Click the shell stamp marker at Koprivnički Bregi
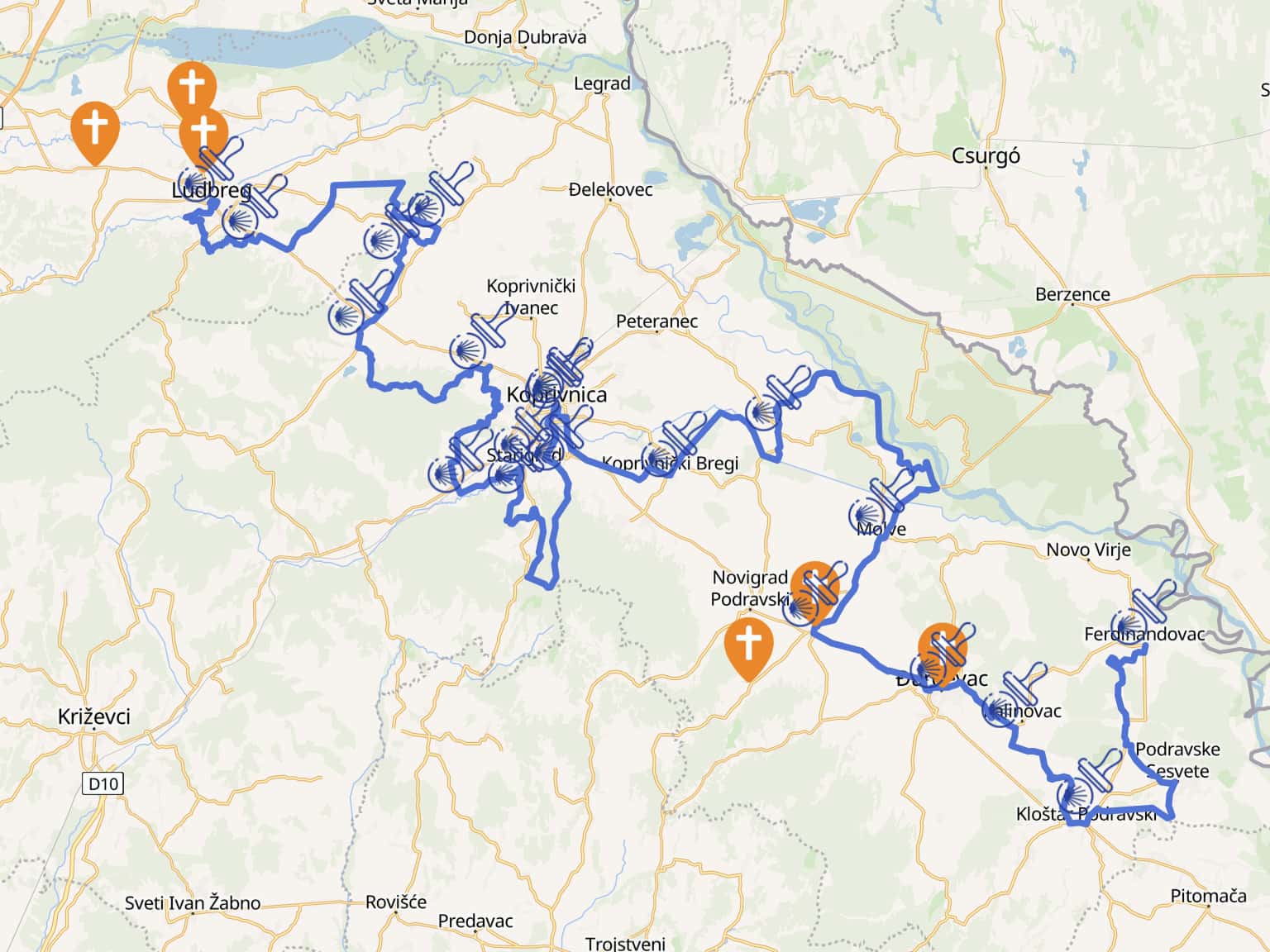 point(675,445)
